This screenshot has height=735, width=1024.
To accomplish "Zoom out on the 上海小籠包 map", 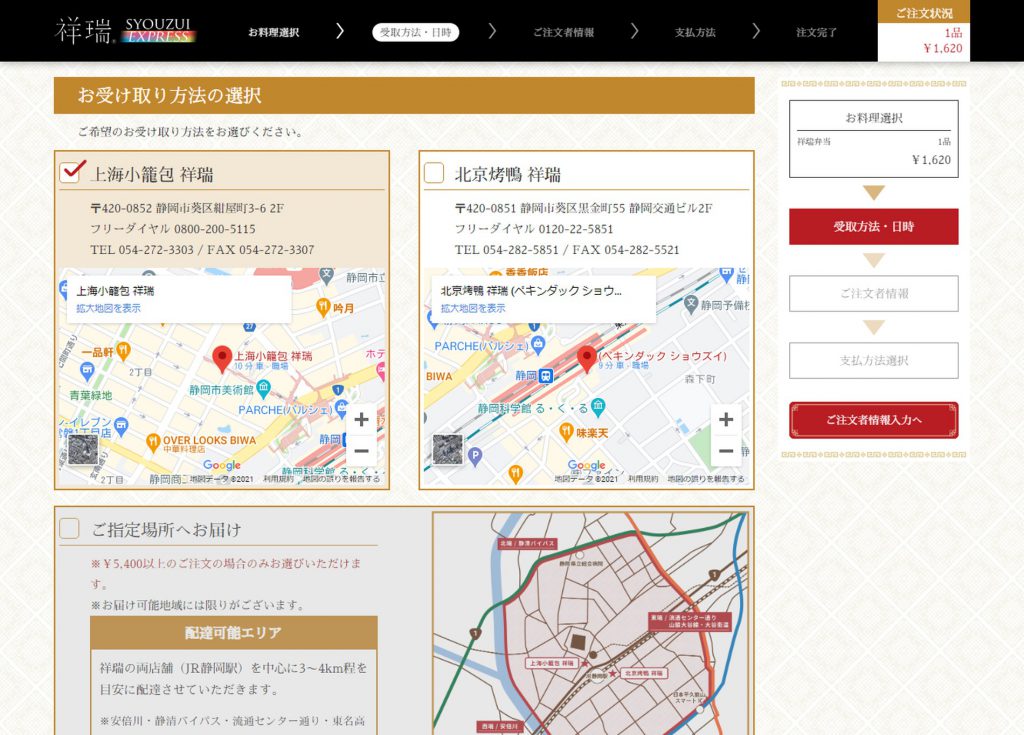I will (x=361, y=451).
